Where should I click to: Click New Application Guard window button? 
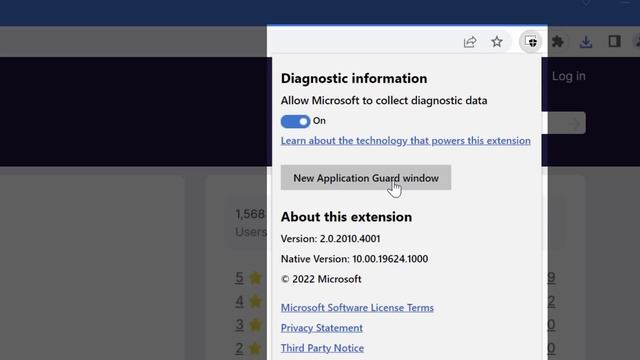366,178
